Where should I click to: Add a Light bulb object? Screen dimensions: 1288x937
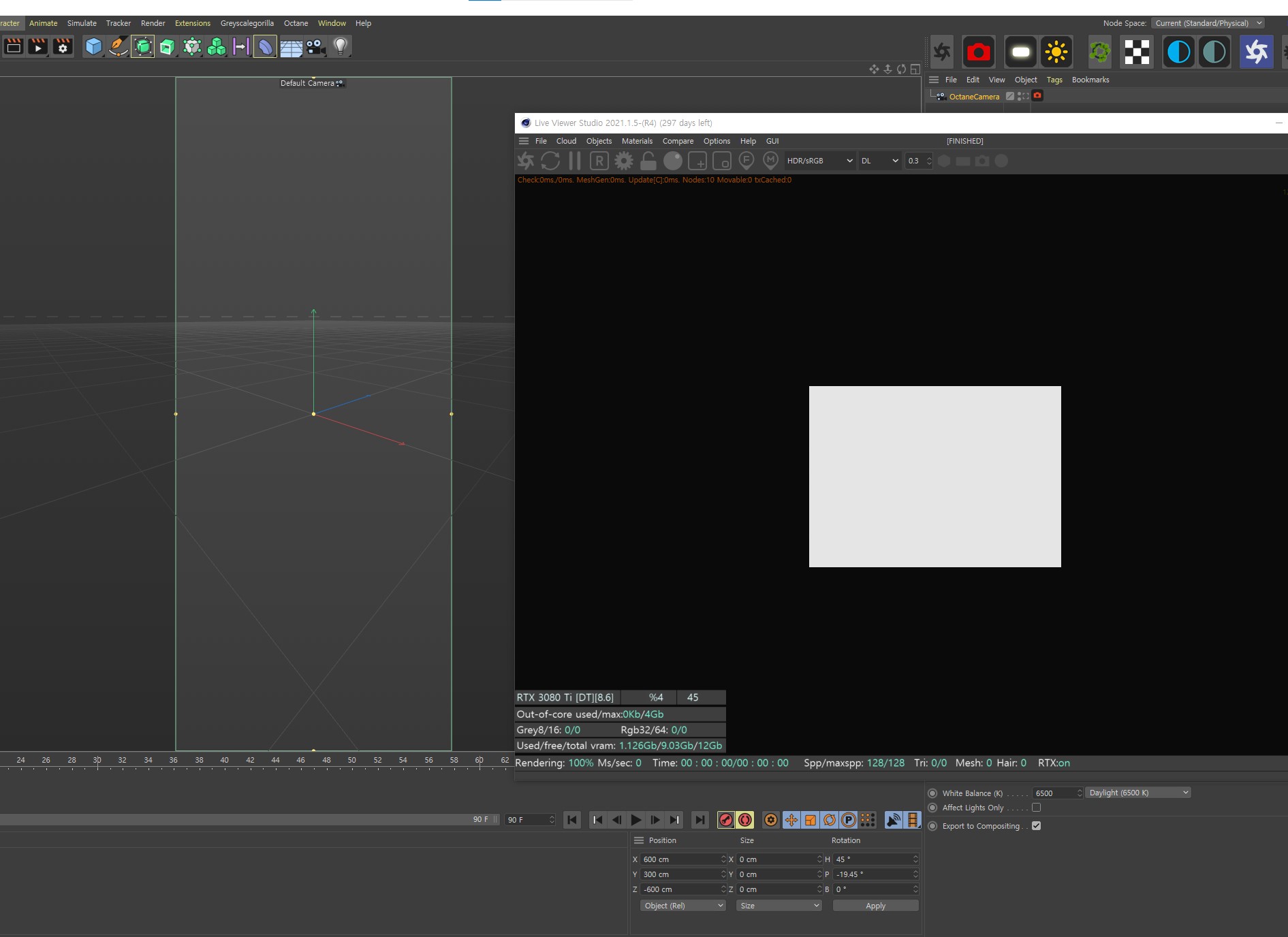coord(341,46)
